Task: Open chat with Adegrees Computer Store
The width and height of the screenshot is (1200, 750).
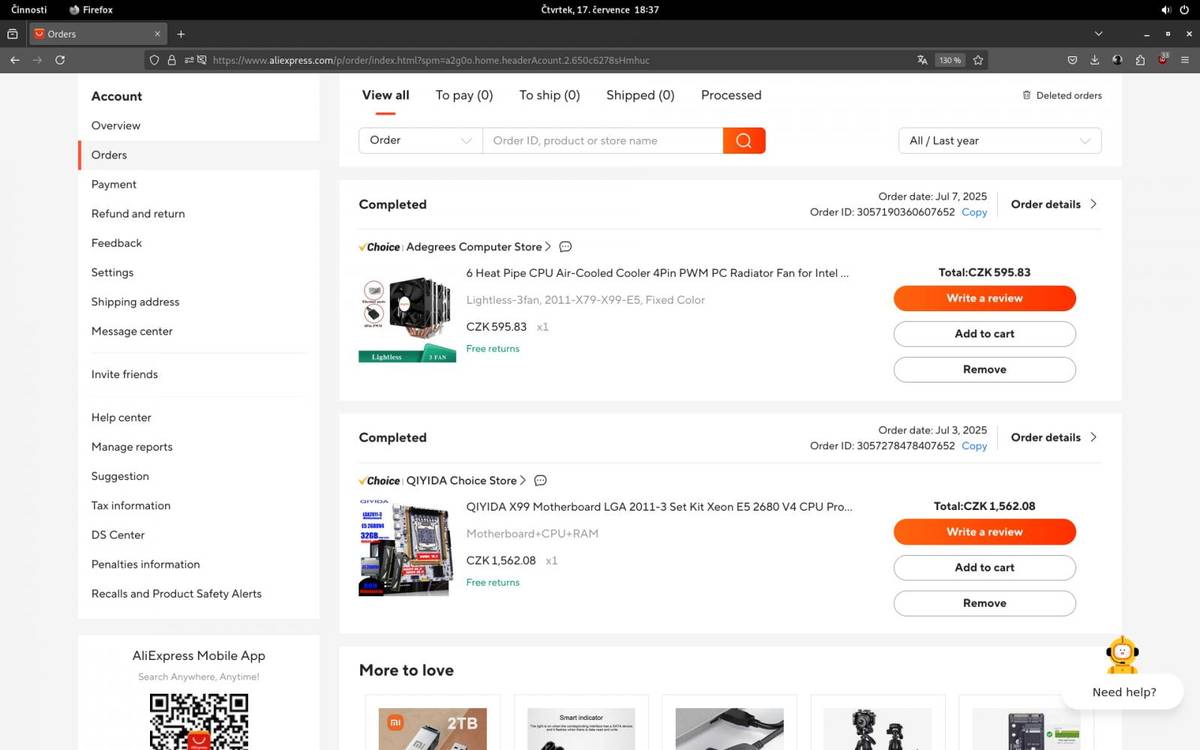Action: (x=565, y=247)
